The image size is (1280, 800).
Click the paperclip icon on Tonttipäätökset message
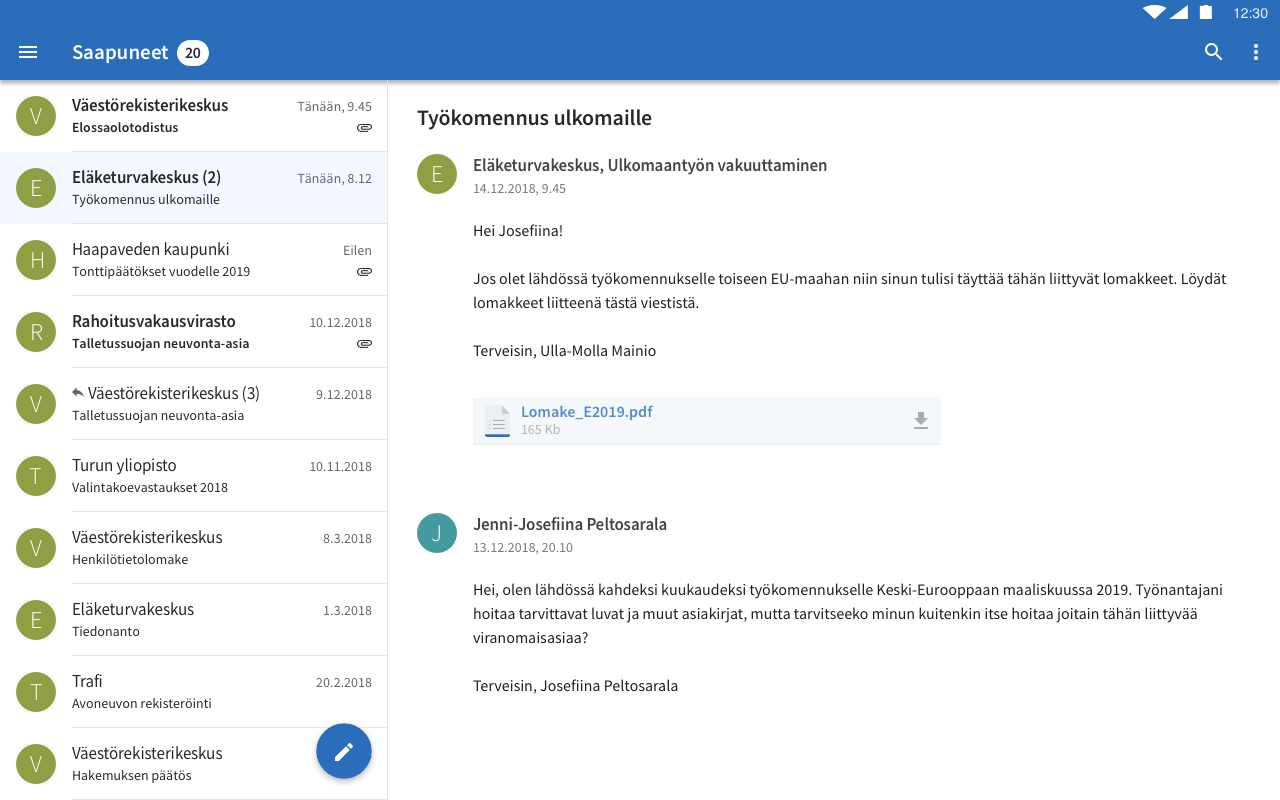coord(364,272)
